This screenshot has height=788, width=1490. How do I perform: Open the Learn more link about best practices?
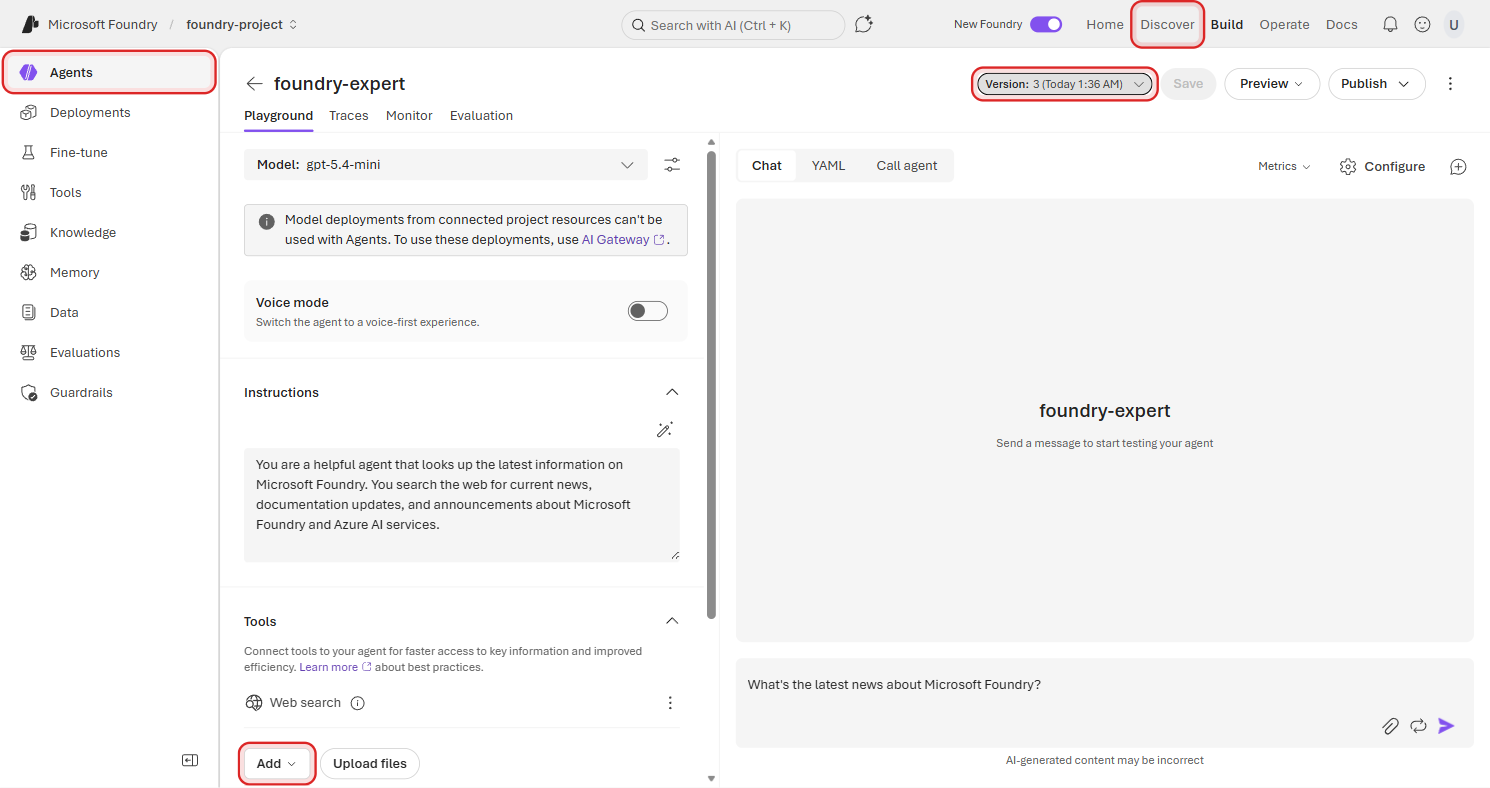335,667
